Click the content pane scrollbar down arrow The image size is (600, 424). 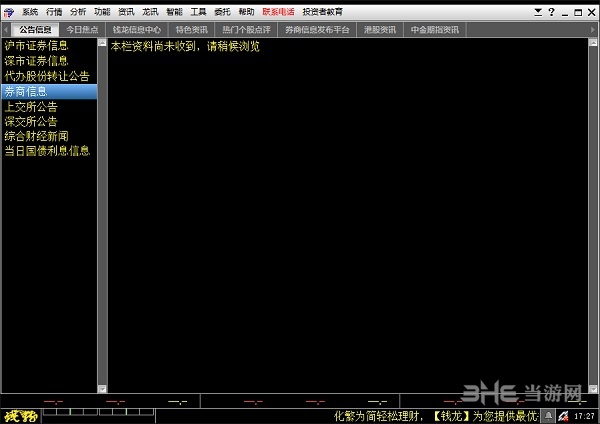click(593, 389)
